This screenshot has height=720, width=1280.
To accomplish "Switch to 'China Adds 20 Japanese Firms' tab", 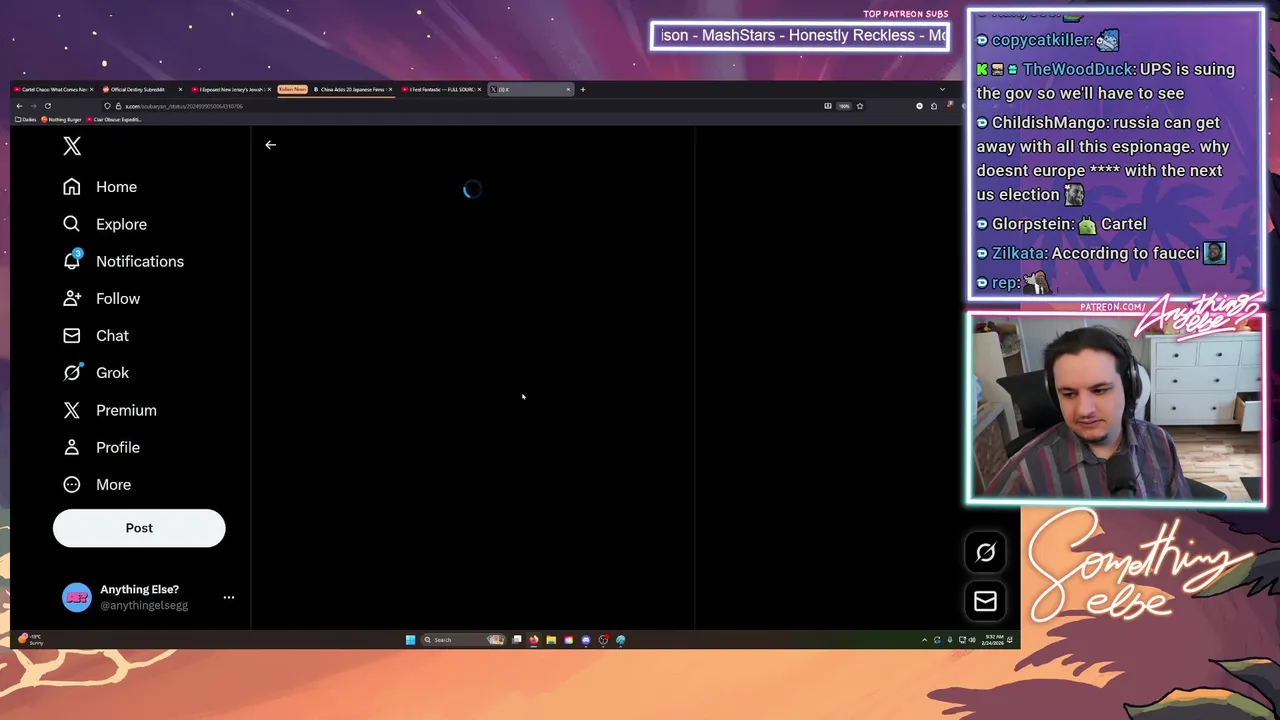I will 352,89.
